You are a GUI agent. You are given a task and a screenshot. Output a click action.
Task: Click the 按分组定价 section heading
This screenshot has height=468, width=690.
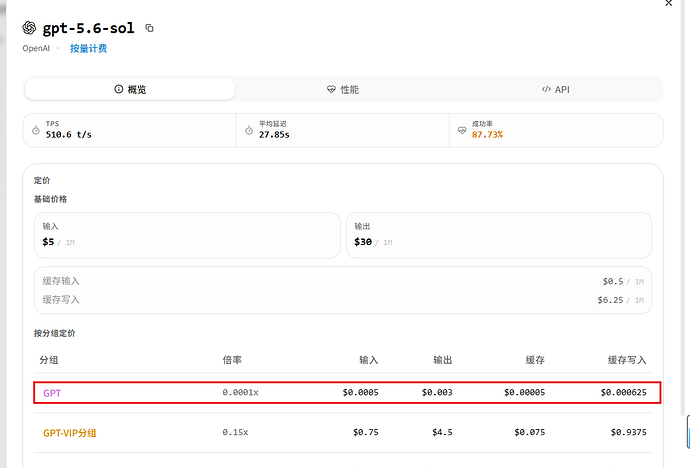(x=55, y=333)
